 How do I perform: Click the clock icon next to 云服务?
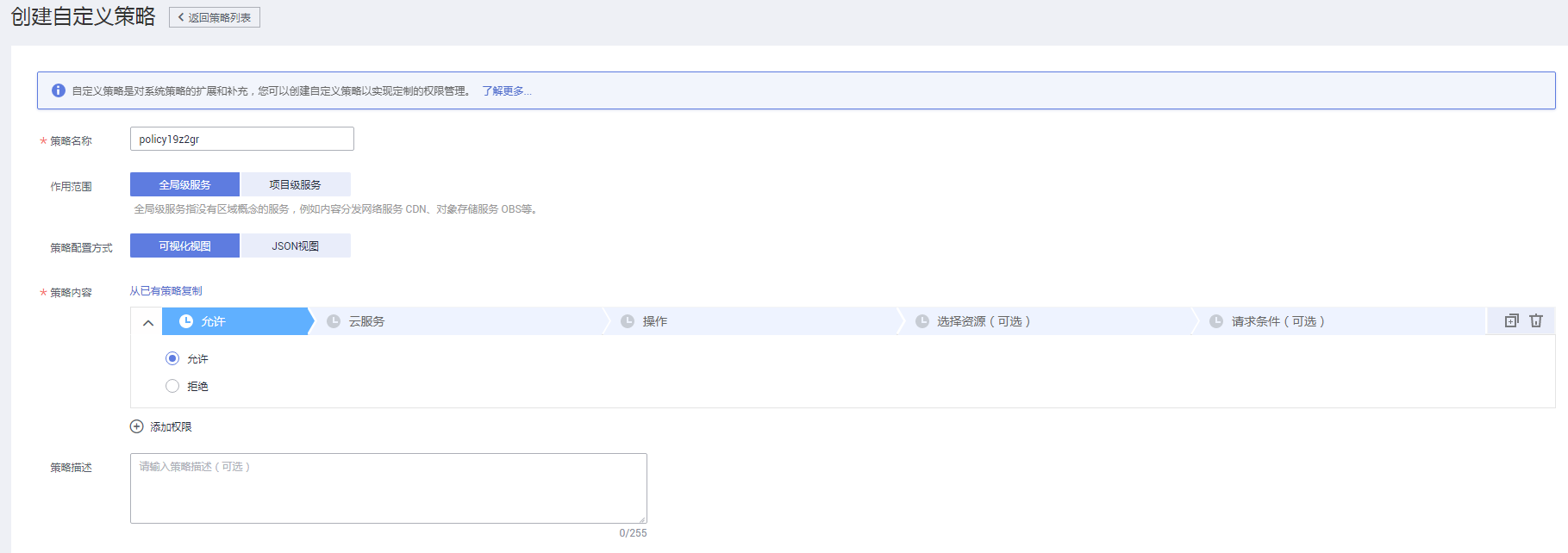pos(334,321)
